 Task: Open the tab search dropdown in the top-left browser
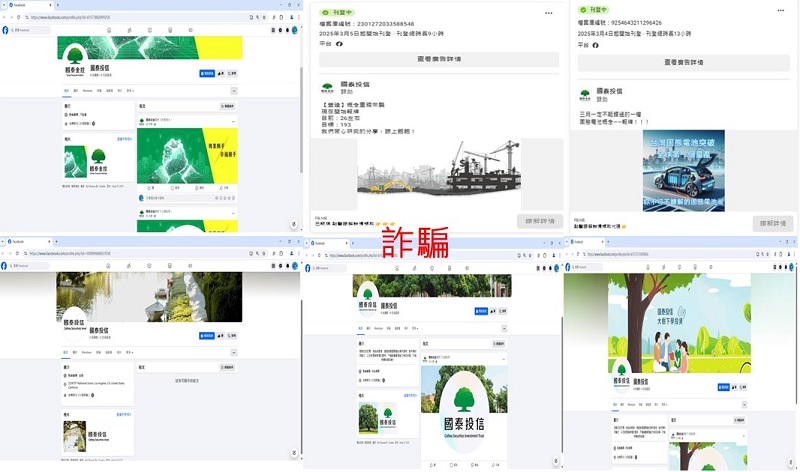point(4,5)
